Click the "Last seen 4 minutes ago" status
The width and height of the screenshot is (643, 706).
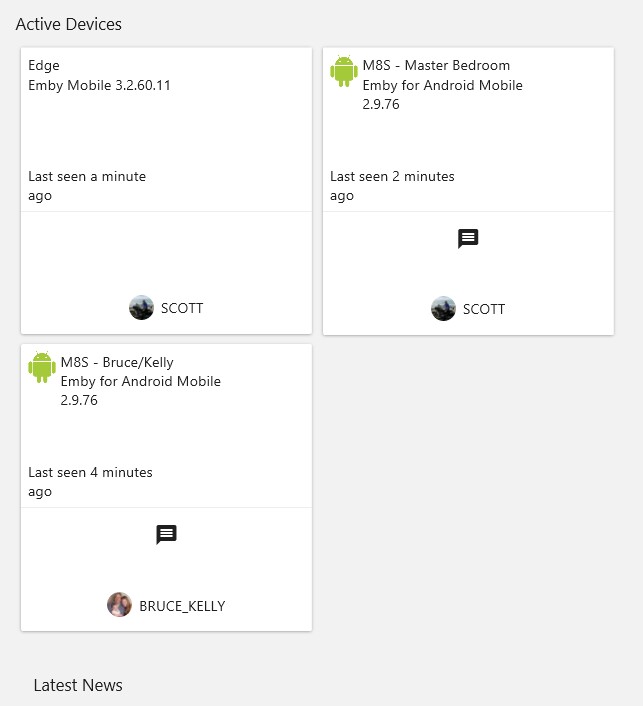pos(90,482)
